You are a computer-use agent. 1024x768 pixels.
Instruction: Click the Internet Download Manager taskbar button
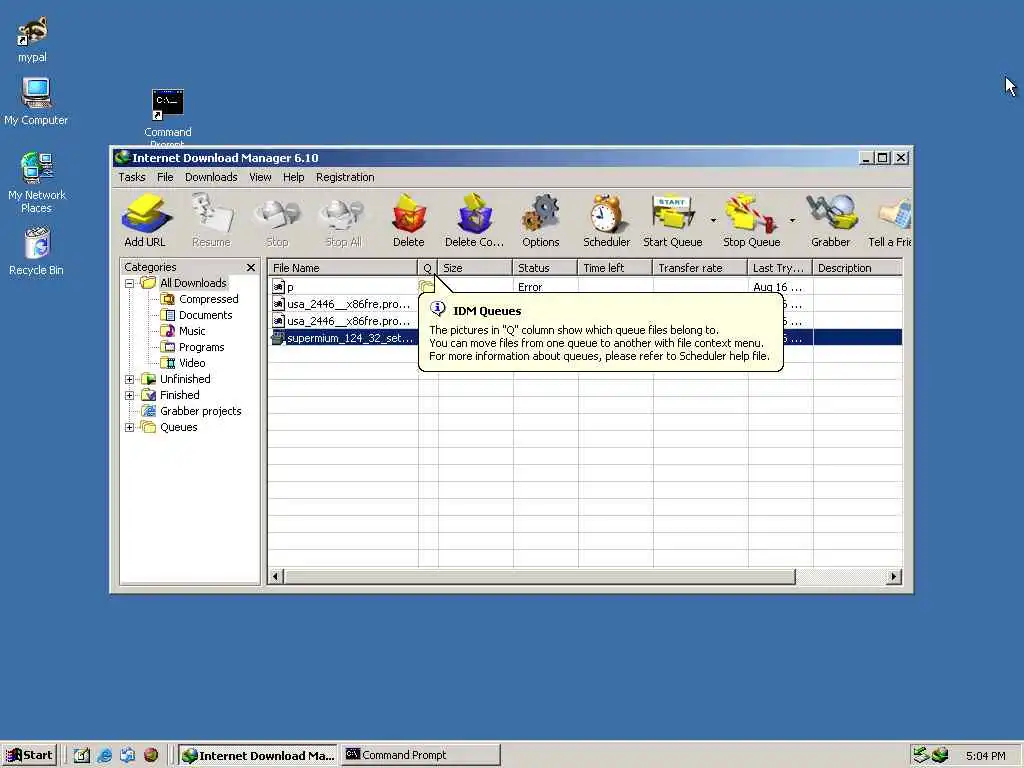259,755
